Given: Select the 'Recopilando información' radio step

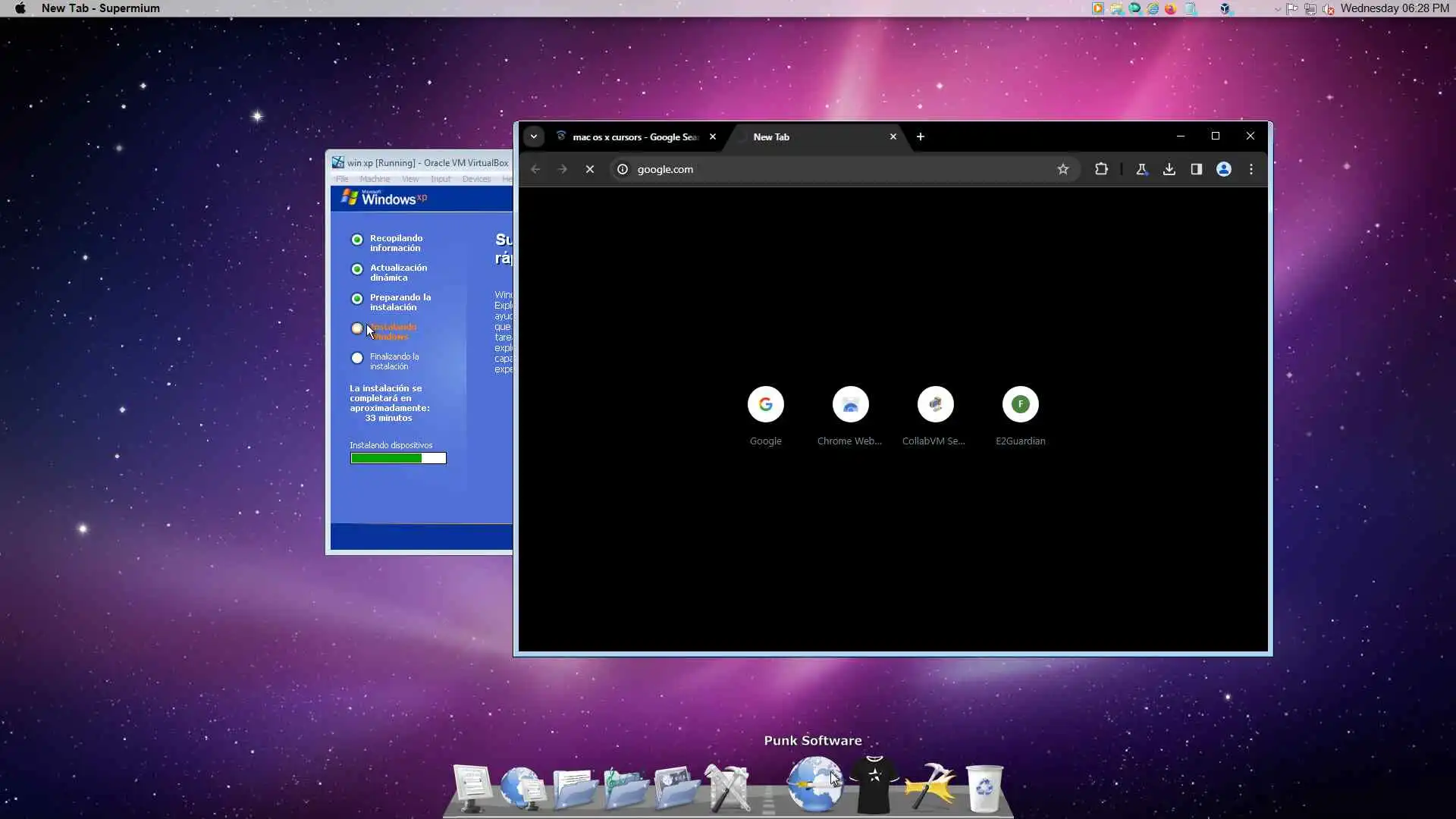Looking at the screenshot, I should 357,240.
